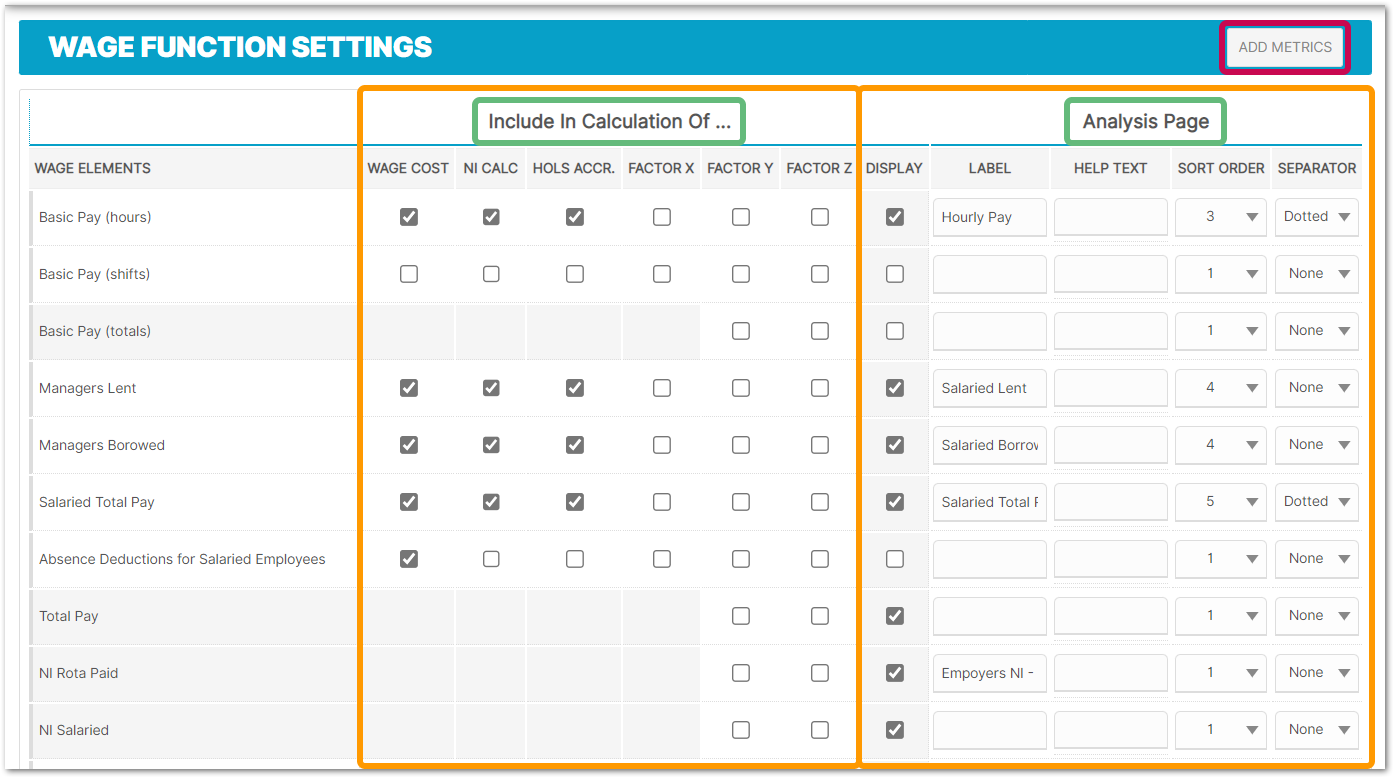
Task: Enable Factor Y for Total Pay
Action: click(741, 616)
